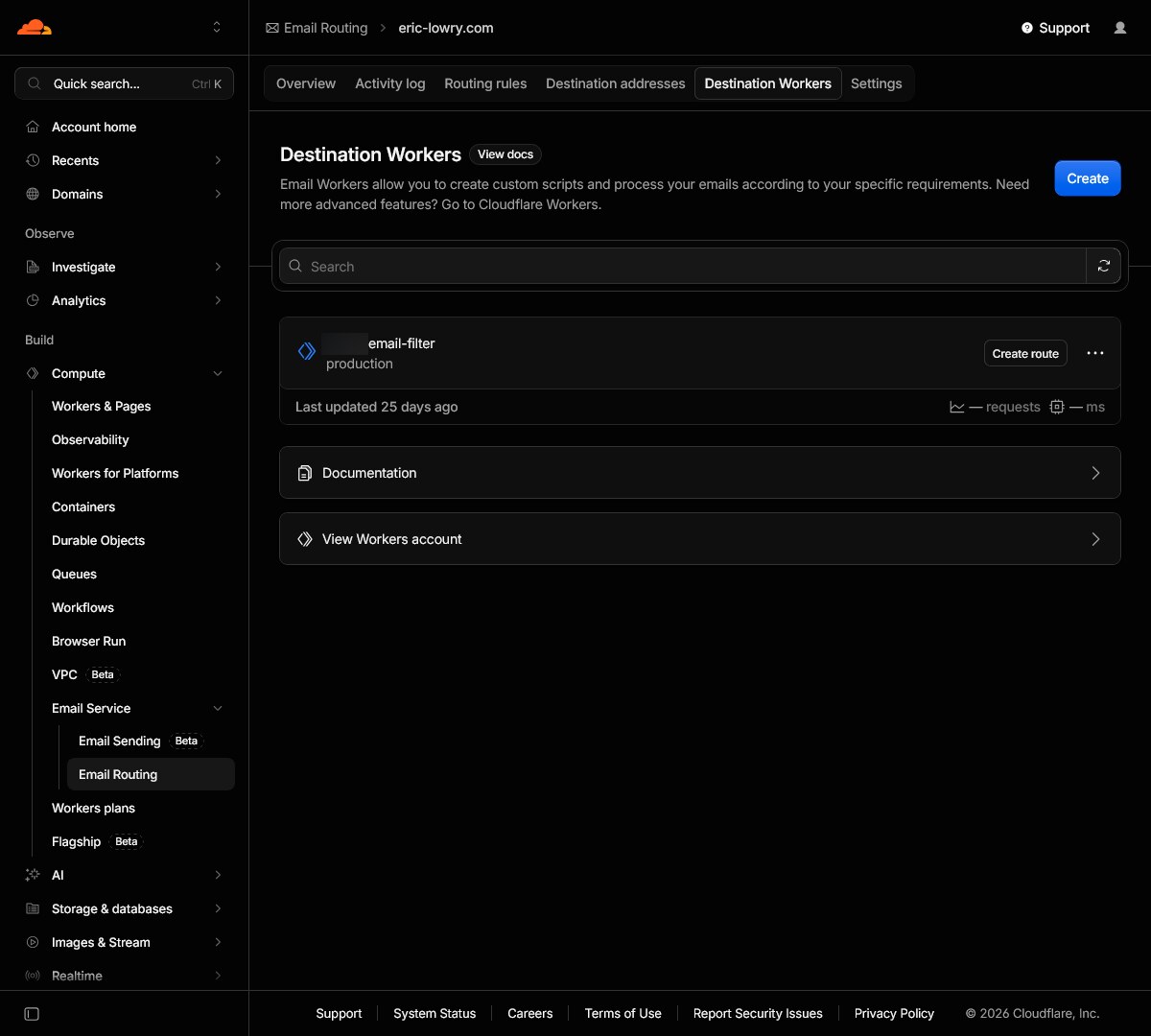Click the View docs button
The height and width of the screenshot is (1036, 1151).
point(505,154)
